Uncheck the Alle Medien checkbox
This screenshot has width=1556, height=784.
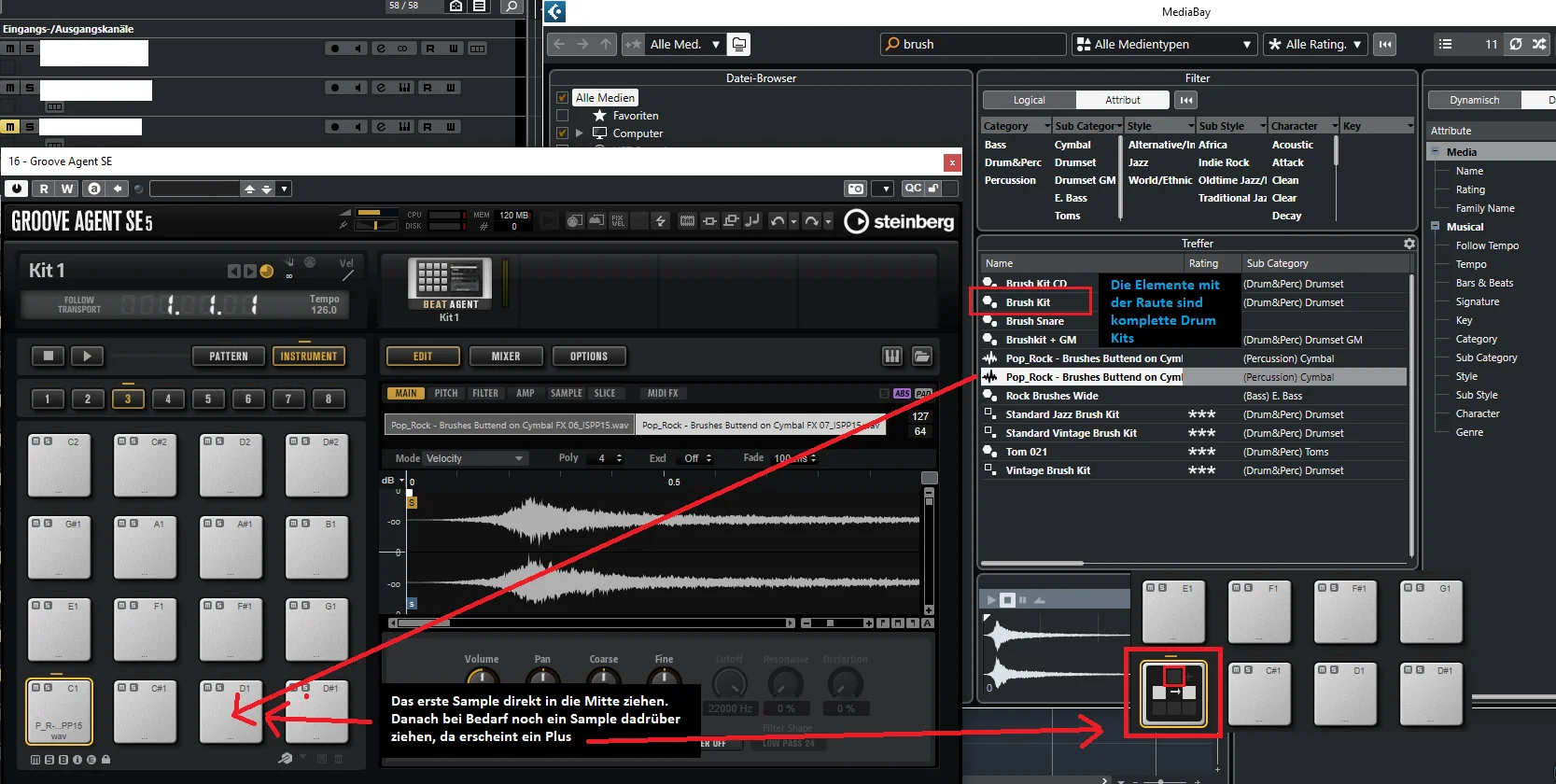click(x=562, y=97)
